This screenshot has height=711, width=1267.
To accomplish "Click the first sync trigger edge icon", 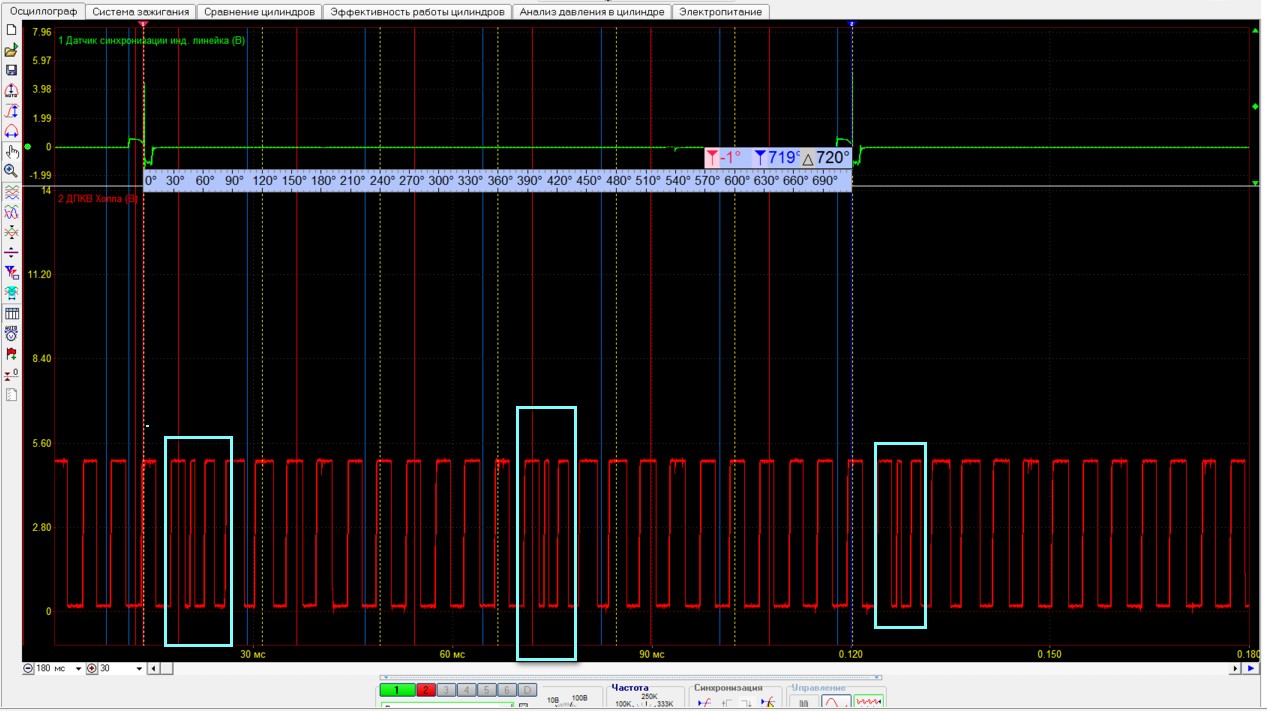I will click(704, 702).
